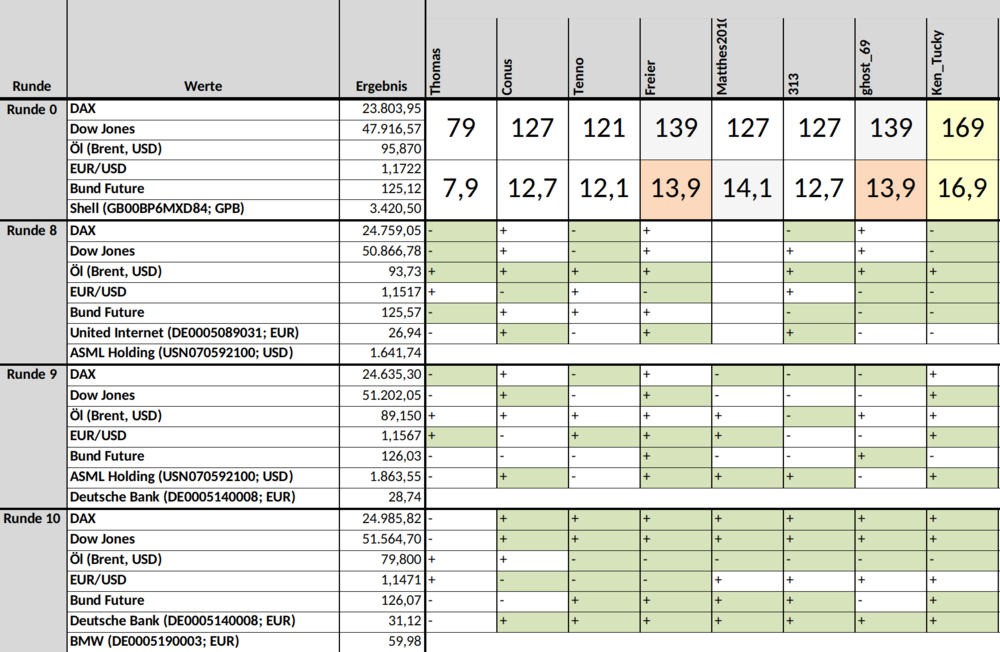Select the Runde 0 DAX result 23.803,95

pyautogui.click(x=382, y=109)
